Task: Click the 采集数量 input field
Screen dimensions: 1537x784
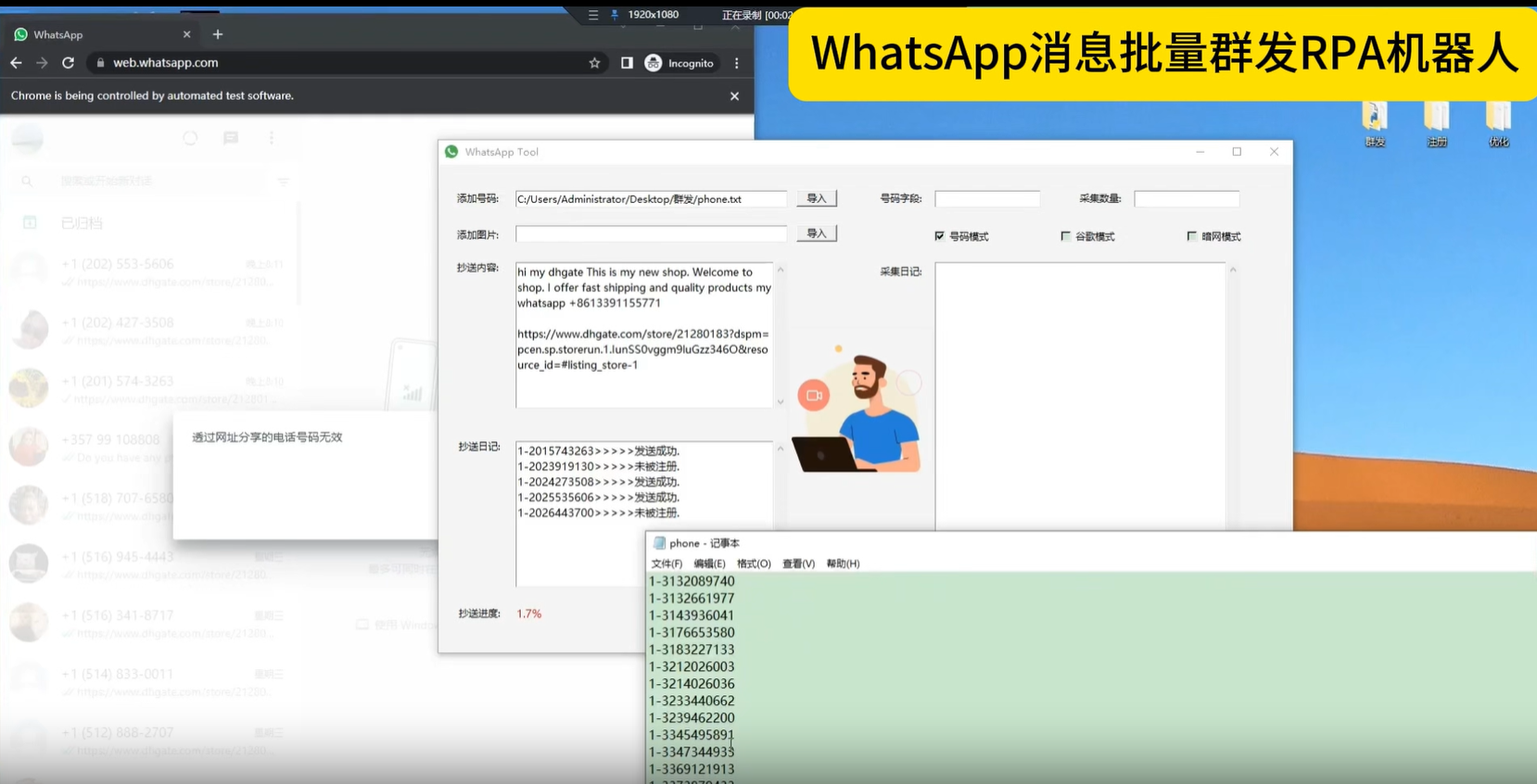Action: click(1186, 199)
